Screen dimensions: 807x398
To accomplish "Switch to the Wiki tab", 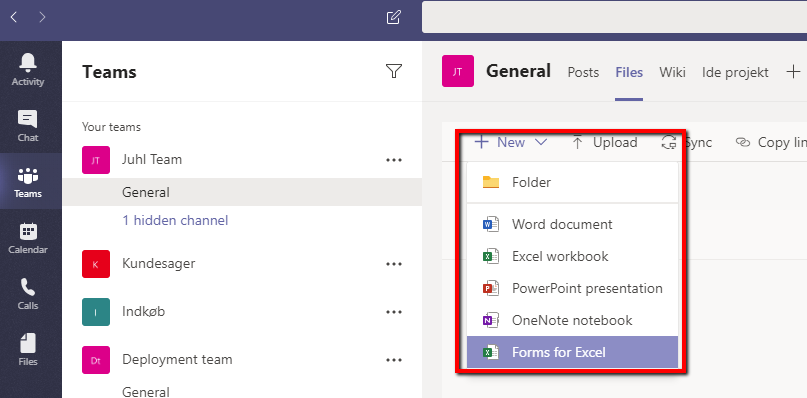I will pos(672,72).
